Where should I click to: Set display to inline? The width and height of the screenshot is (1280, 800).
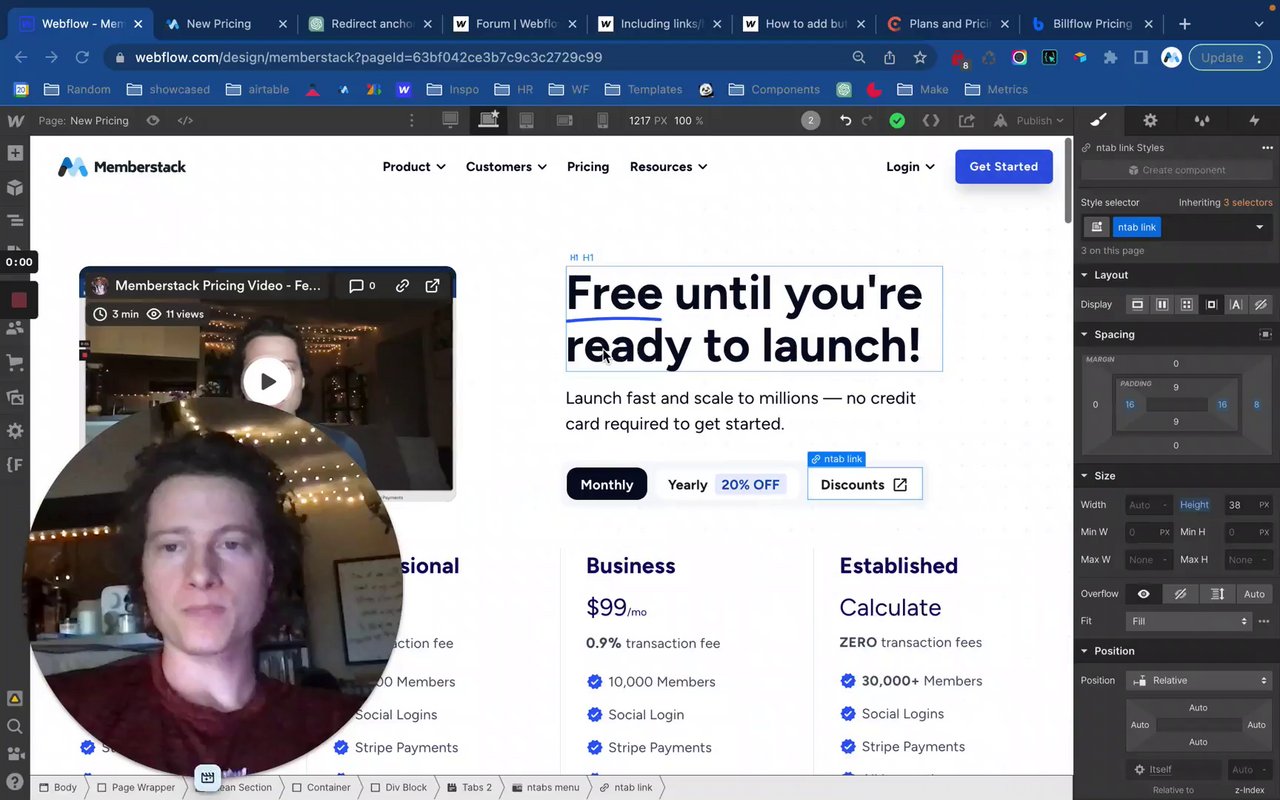coord(1235,304)
